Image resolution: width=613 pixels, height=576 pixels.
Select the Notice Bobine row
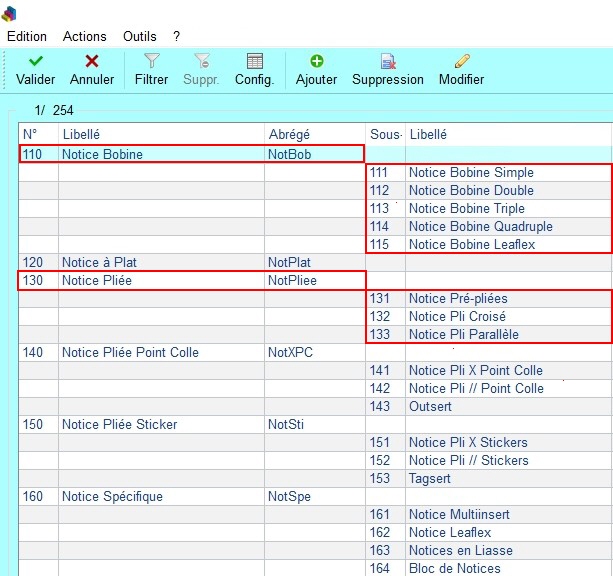click(x=102, y=154)
